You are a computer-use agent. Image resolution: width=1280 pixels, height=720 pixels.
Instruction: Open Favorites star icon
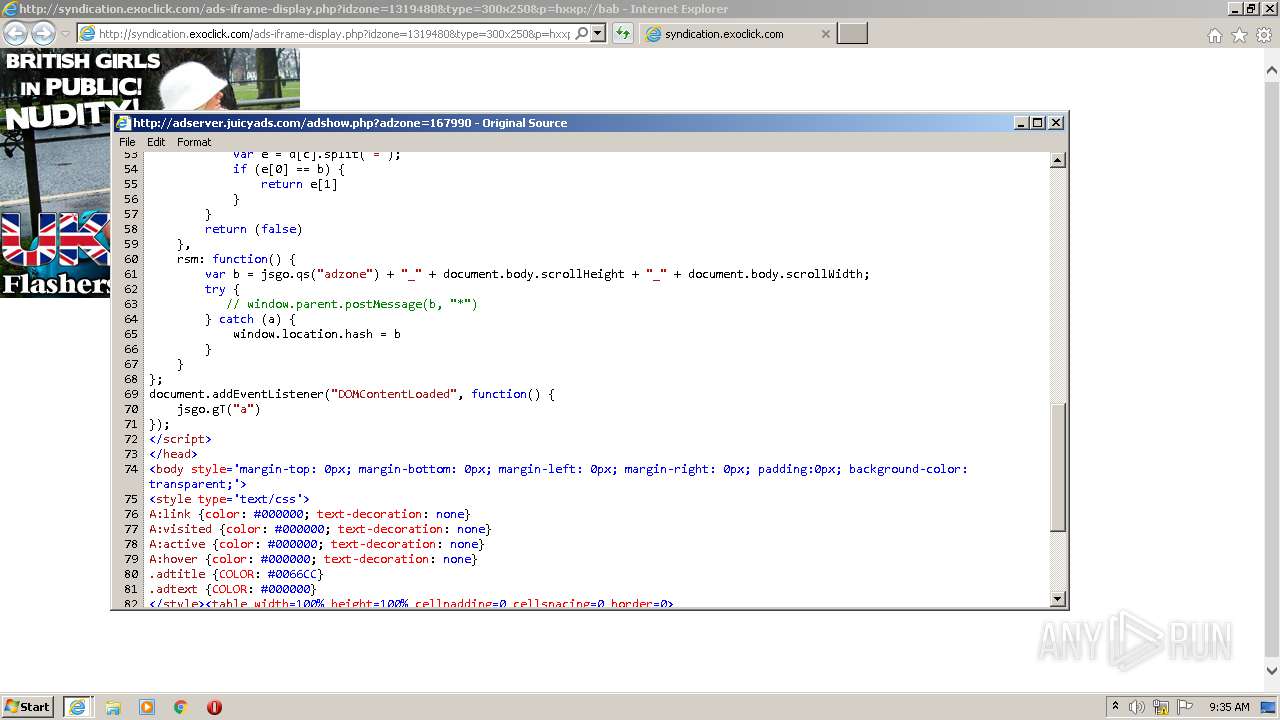coord(1239,35)
